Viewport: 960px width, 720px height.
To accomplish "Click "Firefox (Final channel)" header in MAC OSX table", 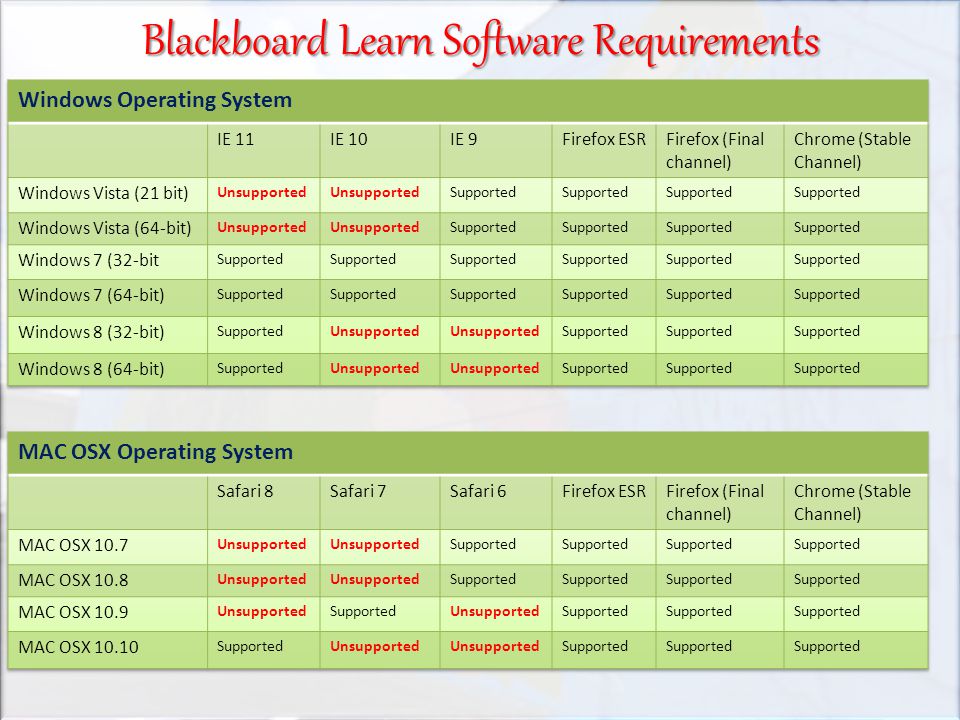I will tap(714, 502).
